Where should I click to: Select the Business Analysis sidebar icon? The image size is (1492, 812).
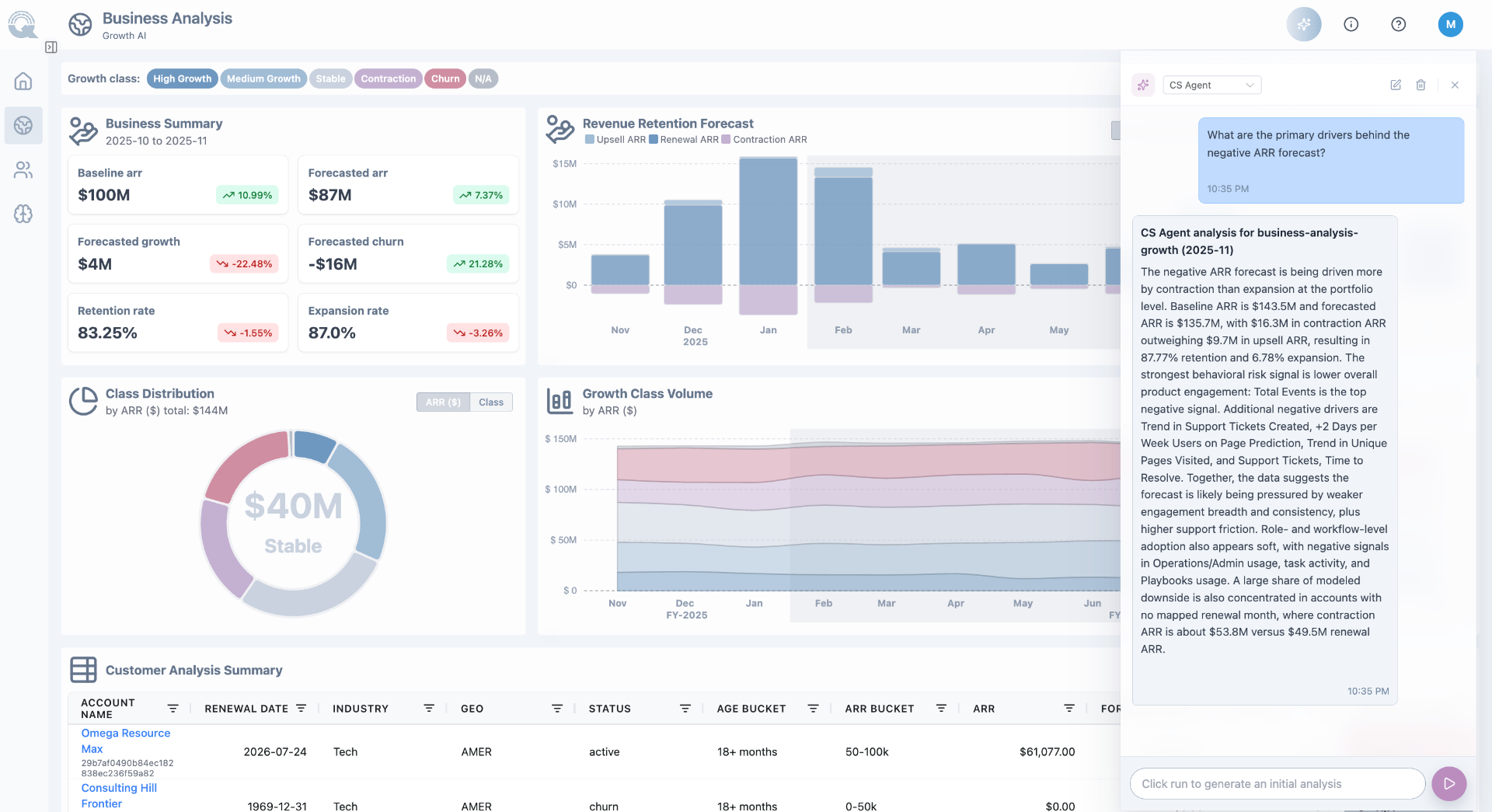[x=23, y=125]
